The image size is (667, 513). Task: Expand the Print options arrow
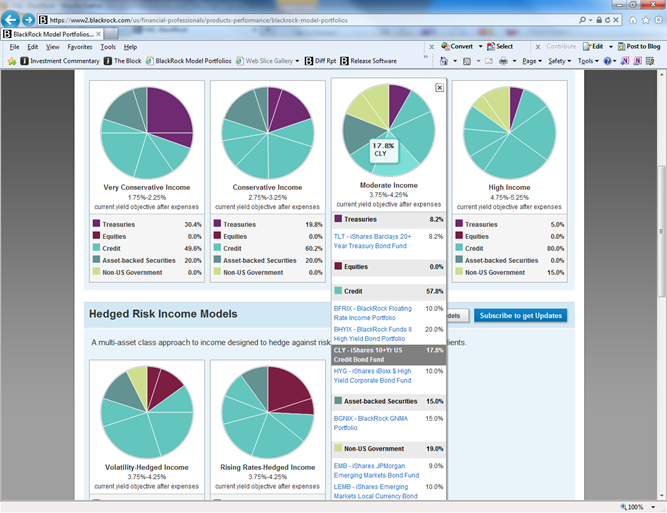(514, 61)
